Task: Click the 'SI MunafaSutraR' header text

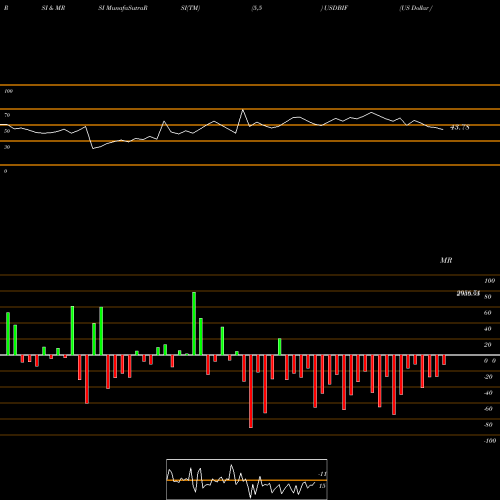Action: (123, 8)
